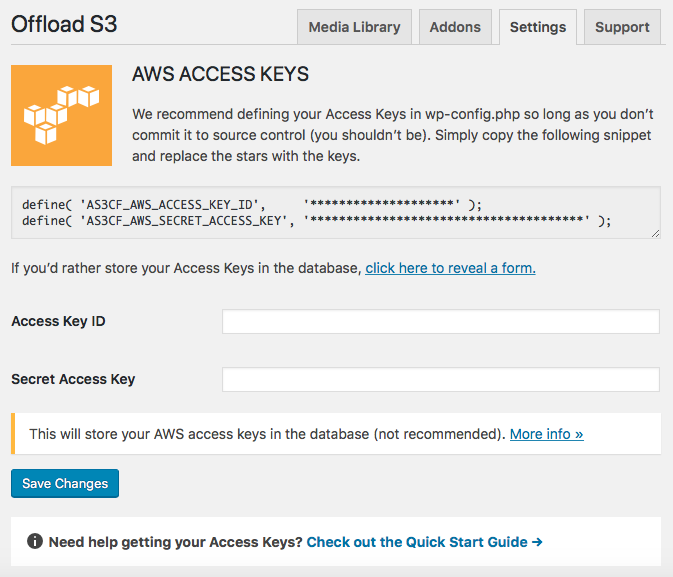Open the Media Library tab
This screenshot has width=673, height=577.
[354, 27]
